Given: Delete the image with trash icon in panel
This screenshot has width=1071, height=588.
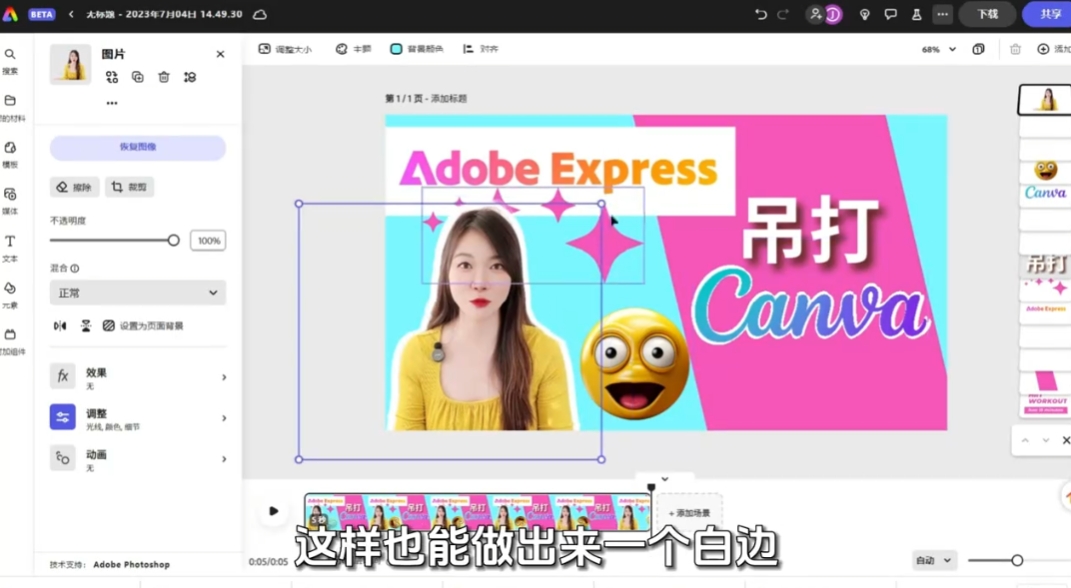Looking at the screenshot, I should click(164, 77).
